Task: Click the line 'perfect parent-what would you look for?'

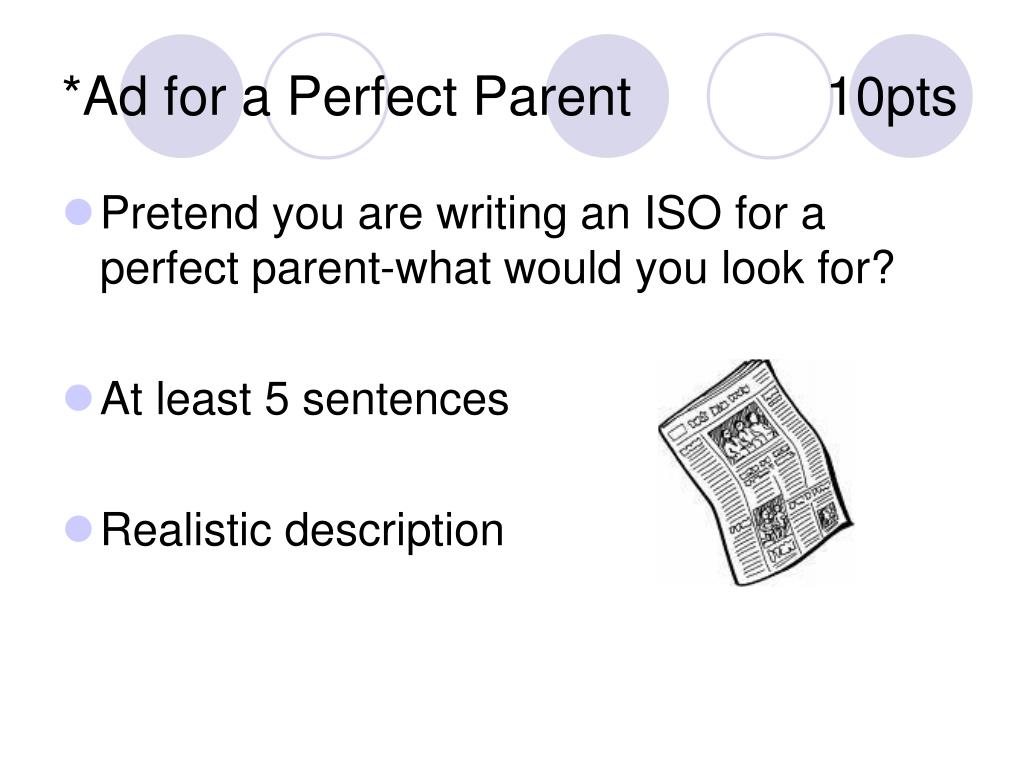Action: pos(496,268)
